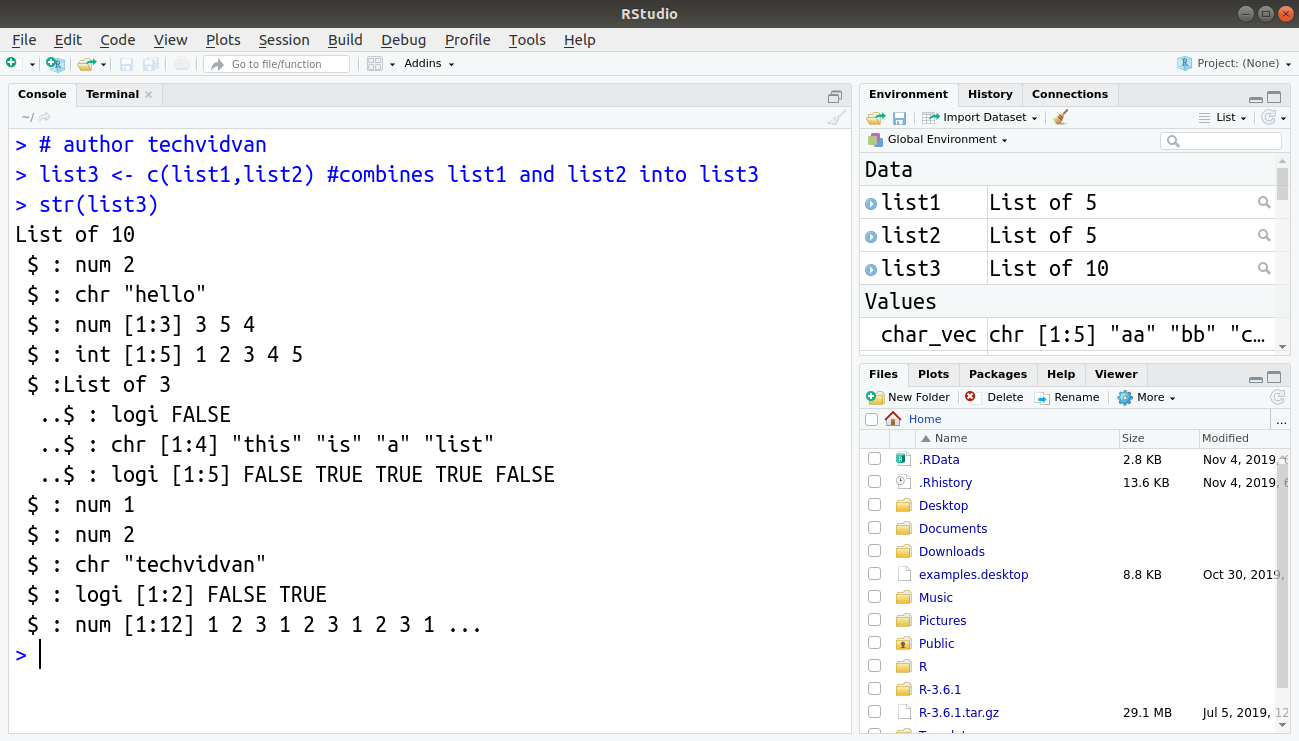Open the pane layout grid icon
1299x741 pixels.
[x=375, y=63]
